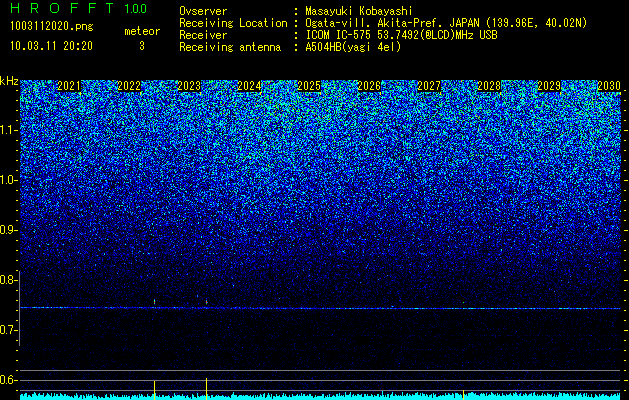Click the timestamp 10.03.11 20:20
Image resolution: width=629 pixels, height=400 pixels.
[51, 46]
